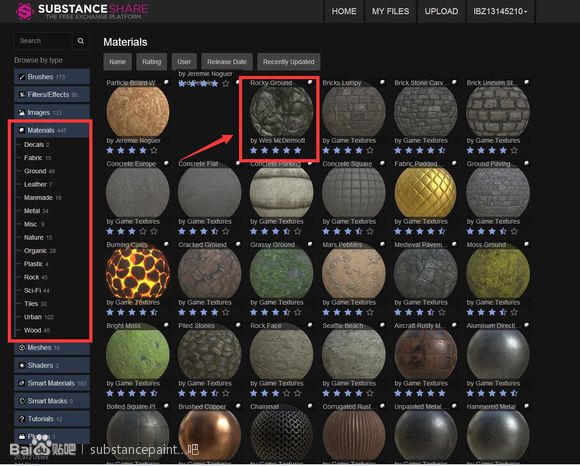Click the Smart Masks category icon
Screen dimensions: 580x466
pos(22,401)
